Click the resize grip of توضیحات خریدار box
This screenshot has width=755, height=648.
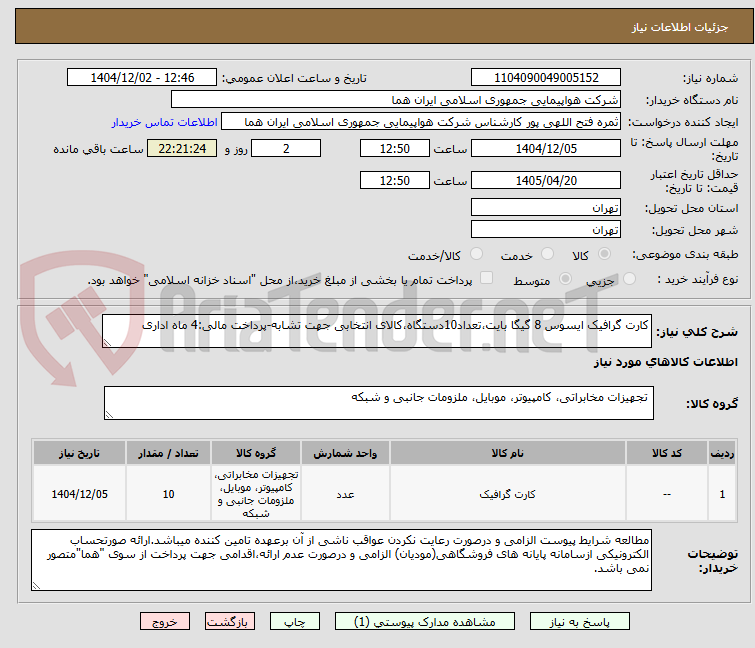(x=36, y=586)
